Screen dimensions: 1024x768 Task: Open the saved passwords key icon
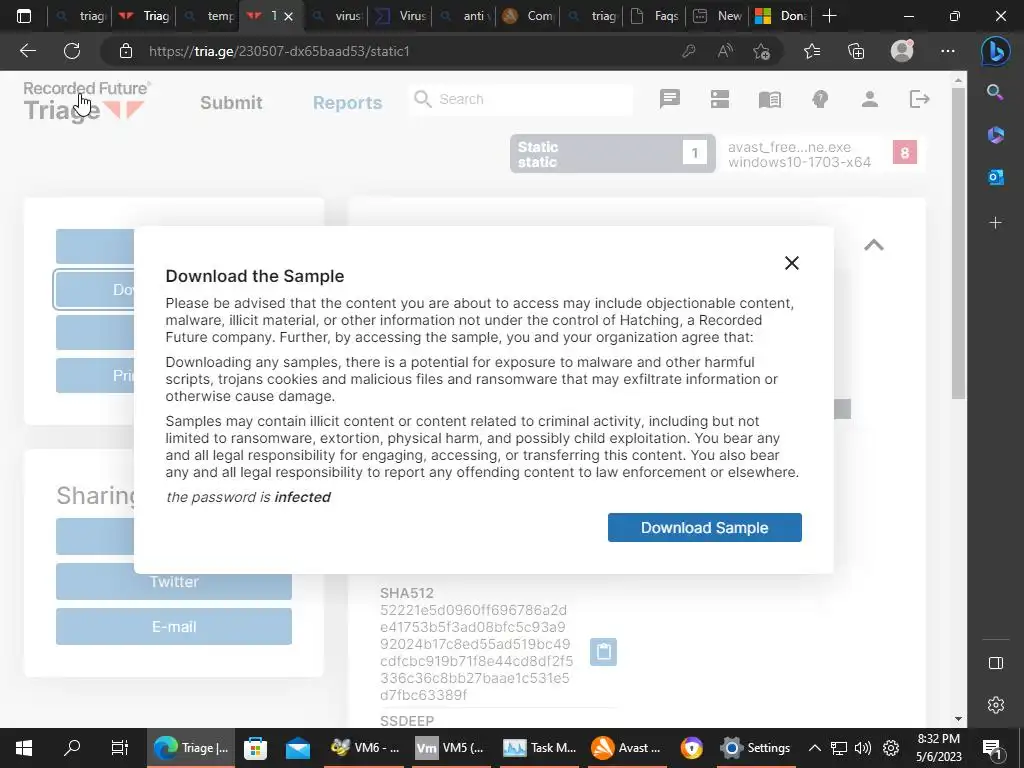coord(688,51)
